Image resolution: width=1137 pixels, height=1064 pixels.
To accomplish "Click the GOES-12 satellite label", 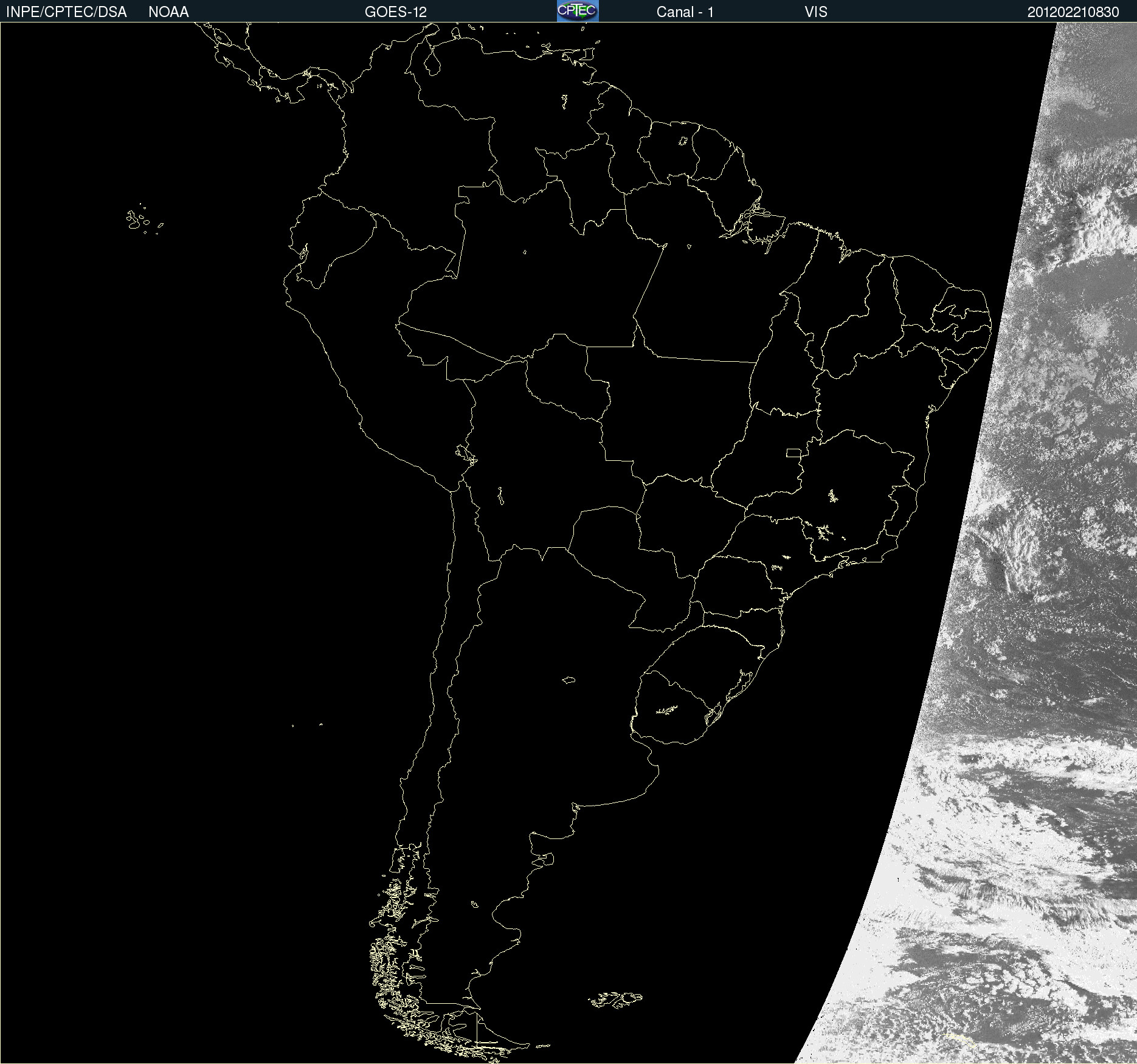I will 396,12.
